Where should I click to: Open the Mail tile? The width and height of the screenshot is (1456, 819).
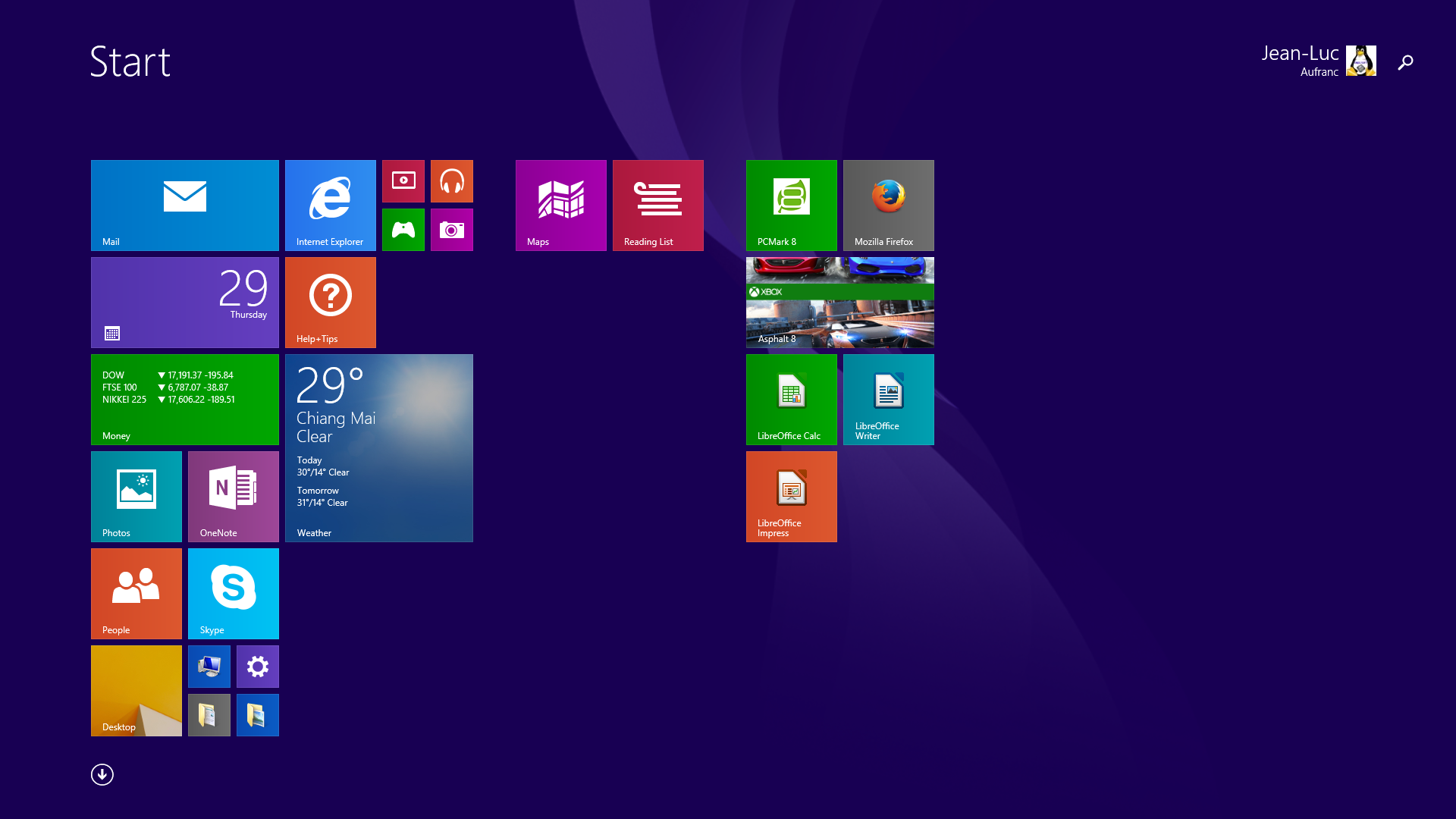pyautogui.click(x=185, y=206)
